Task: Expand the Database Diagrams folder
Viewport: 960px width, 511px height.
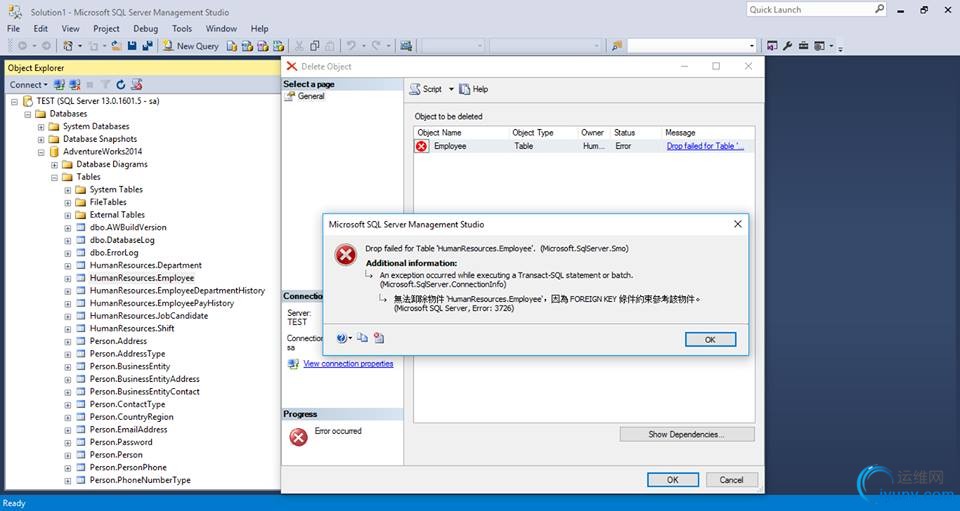Action: [54, 165]
